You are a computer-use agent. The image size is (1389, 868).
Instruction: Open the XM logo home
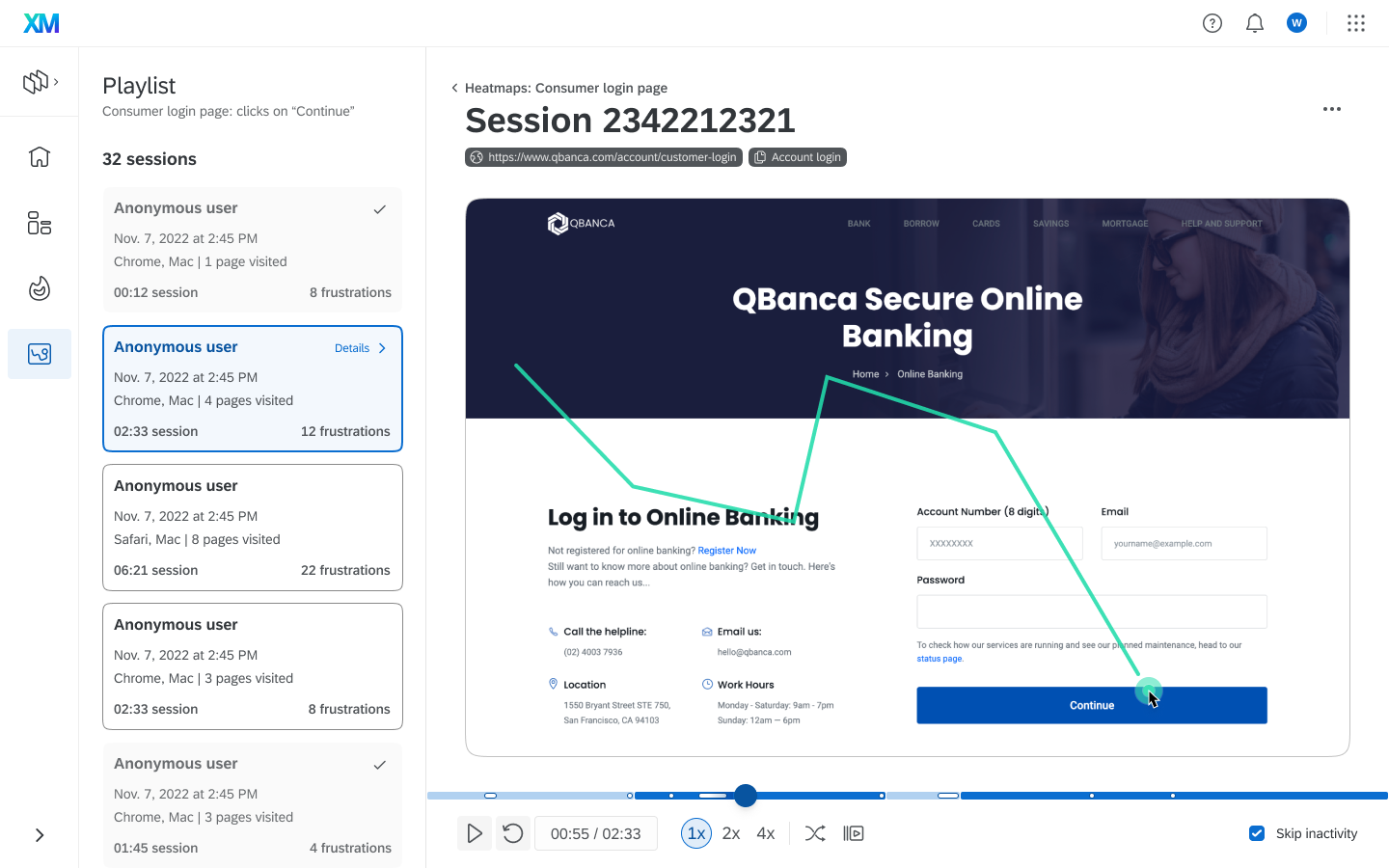(41, 23)
